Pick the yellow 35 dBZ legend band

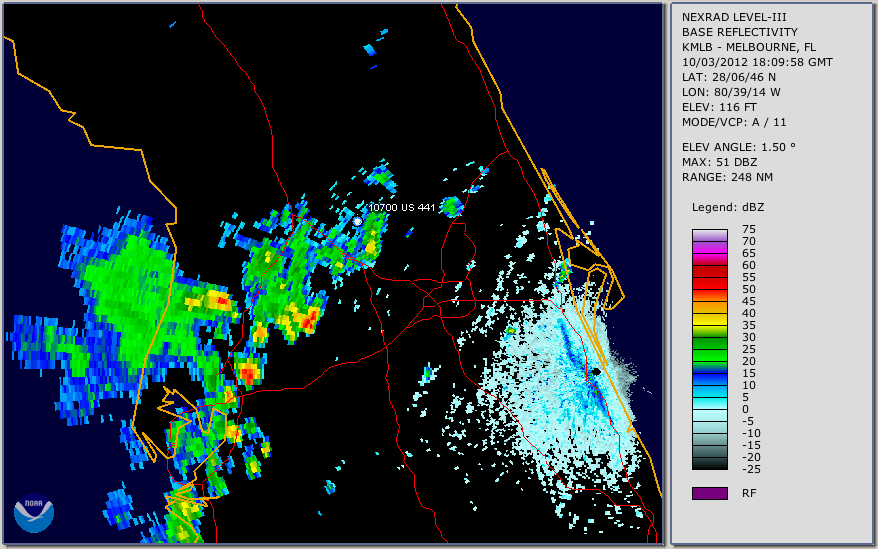pyautogui.click(x=709, y=319)
